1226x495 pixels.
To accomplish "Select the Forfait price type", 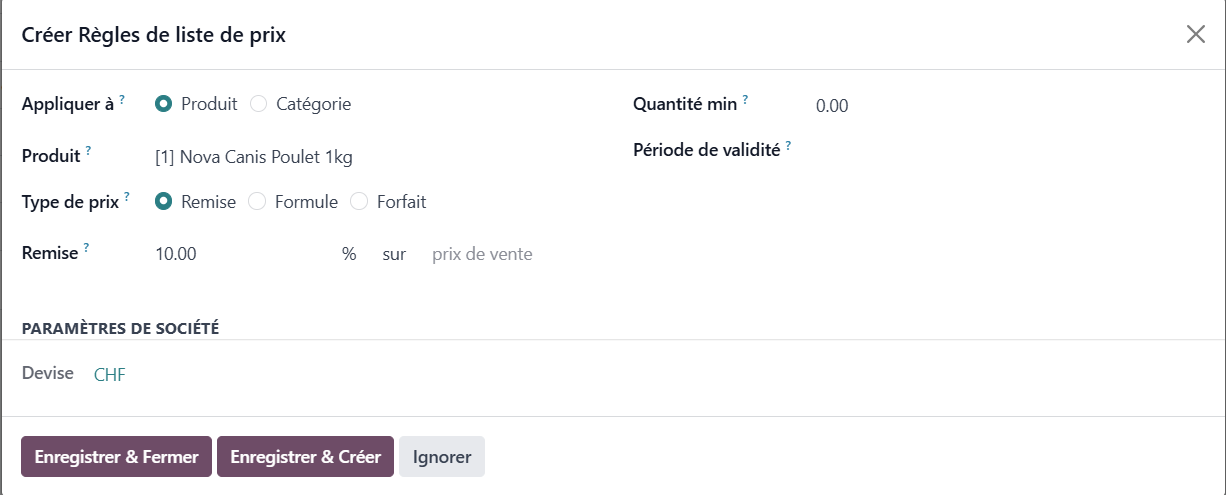I will (359, 202).
